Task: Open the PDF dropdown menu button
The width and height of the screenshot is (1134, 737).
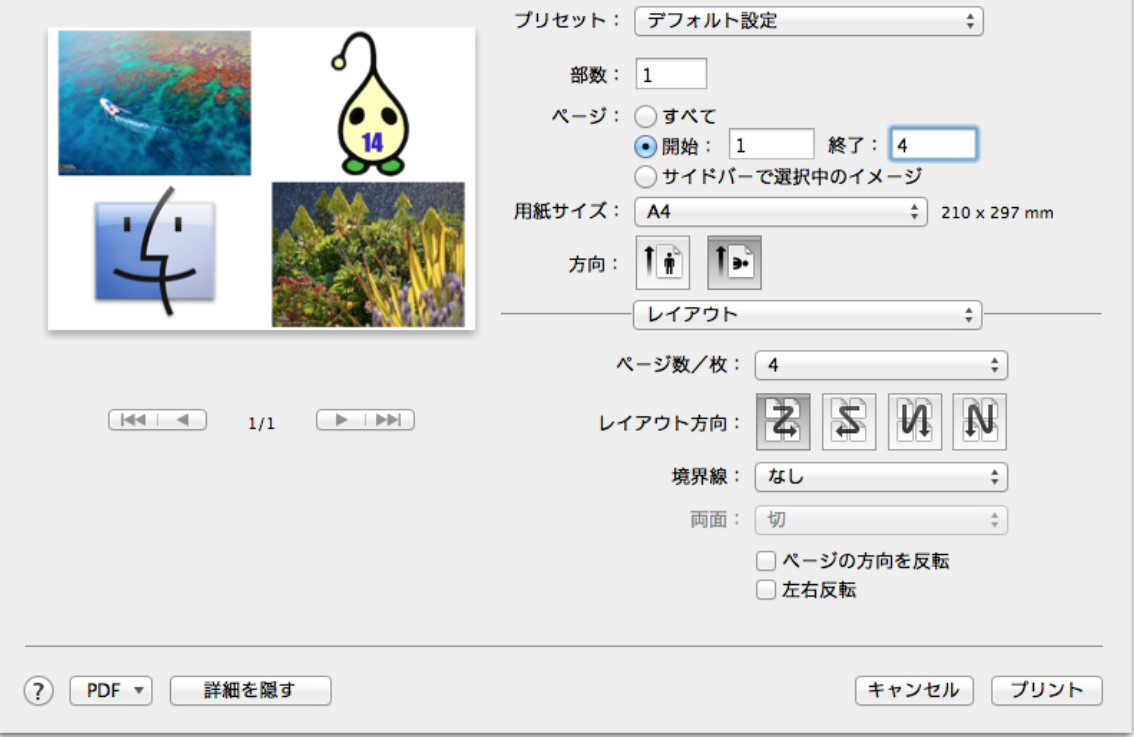Action: 111,691
